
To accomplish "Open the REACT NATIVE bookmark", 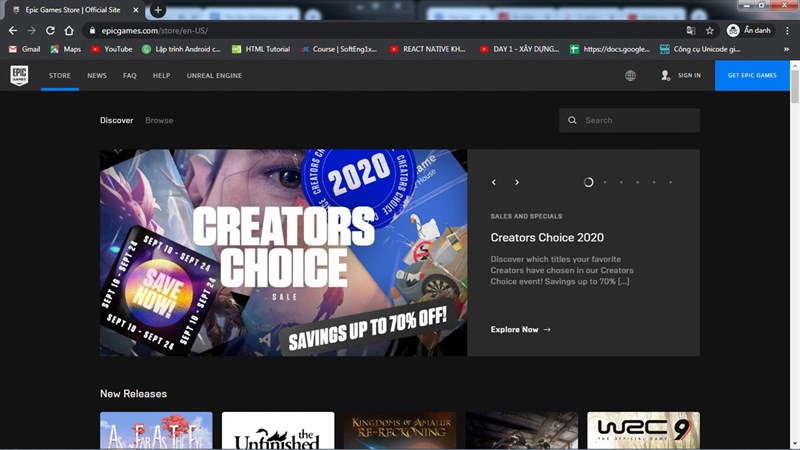I will (428, 49).
